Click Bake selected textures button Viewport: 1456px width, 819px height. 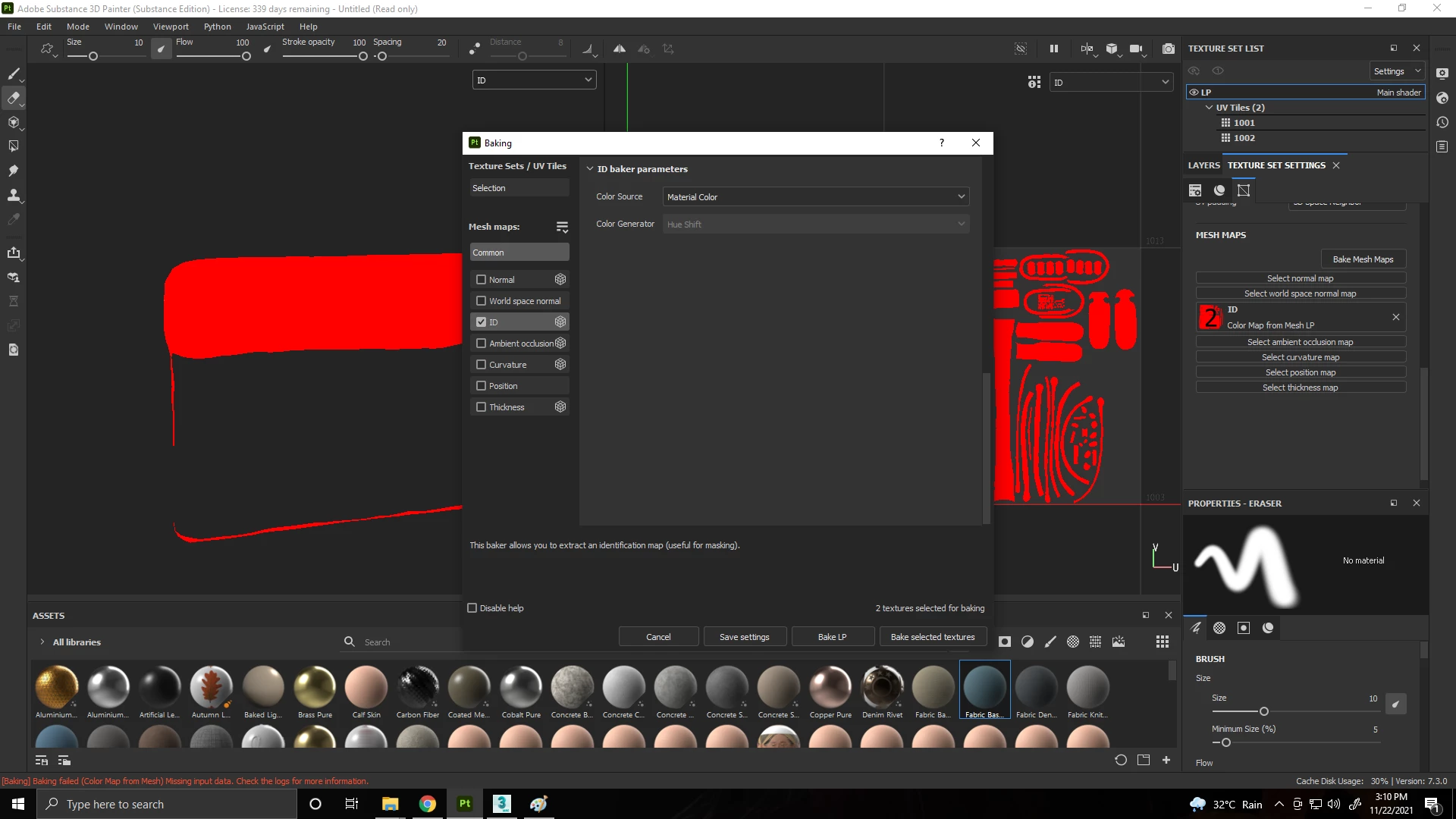[x=932, y=637]
